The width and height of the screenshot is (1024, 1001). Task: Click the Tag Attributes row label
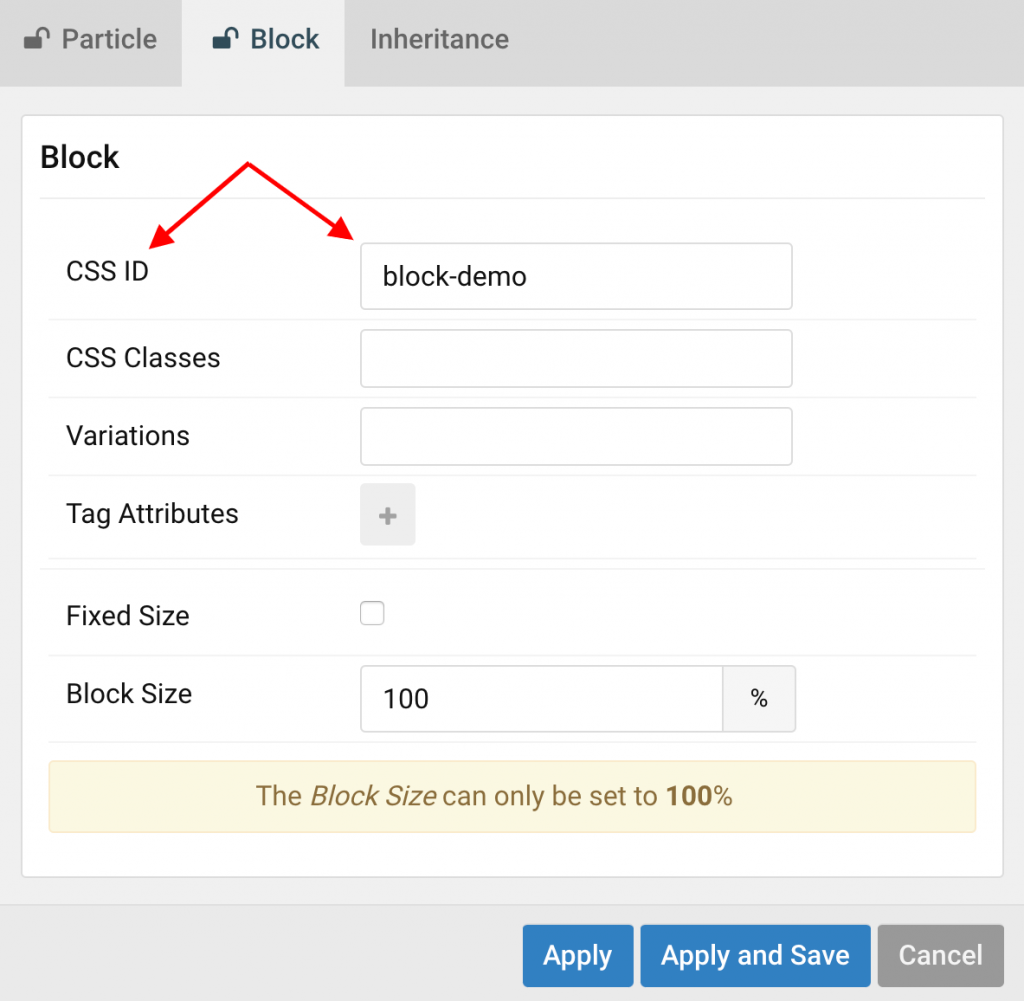pos(152,514)
